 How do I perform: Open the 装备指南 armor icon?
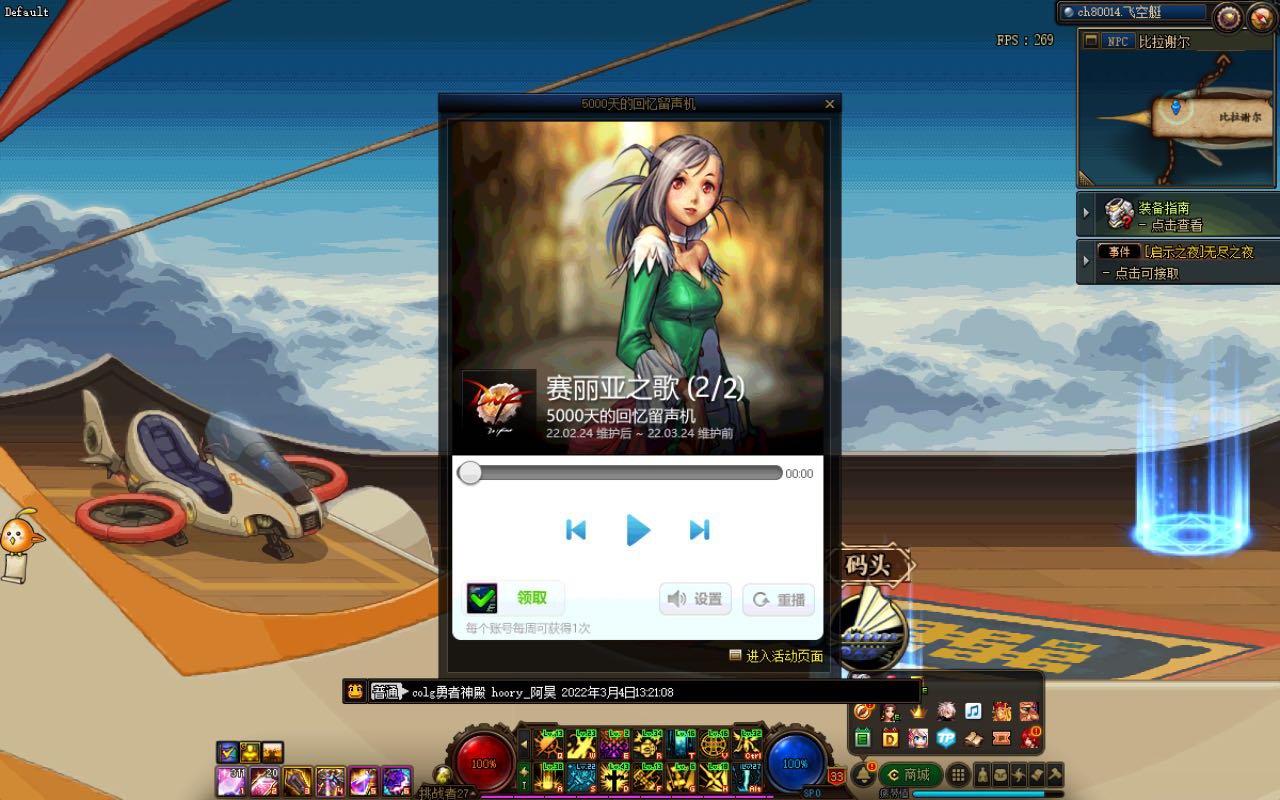point(1119,213)
